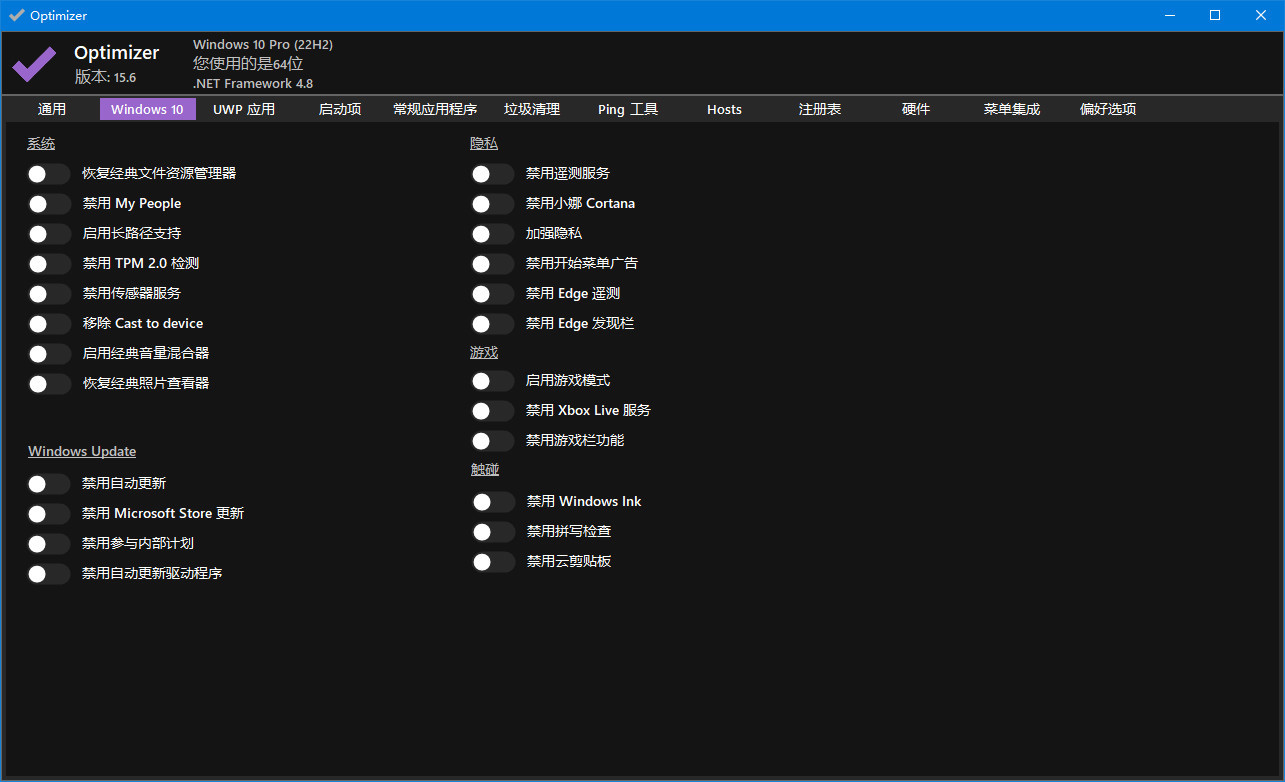Click the 禁用 Xbox Live 服务 label
This screenshot has height=782, width=1285.
click(589, 411)
